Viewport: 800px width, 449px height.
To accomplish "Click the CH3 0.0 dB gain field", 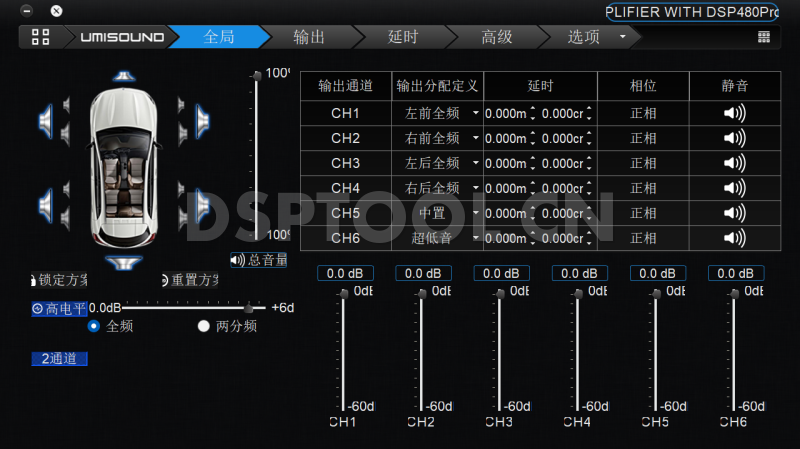I will tap(501, 273).
